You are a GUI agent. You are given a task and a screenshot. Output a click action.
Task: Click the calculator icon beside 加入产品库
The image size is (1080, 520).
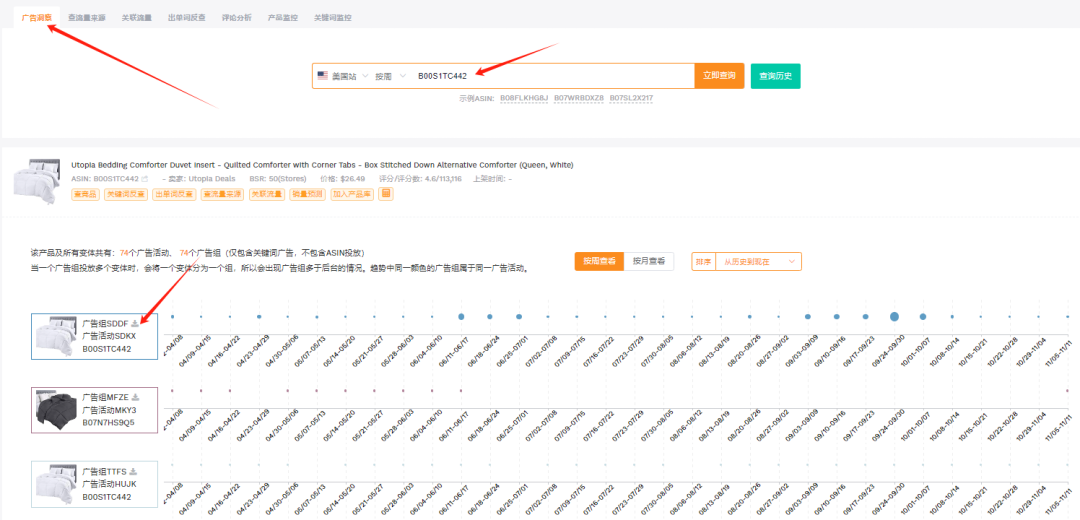(x=386, y=194)
